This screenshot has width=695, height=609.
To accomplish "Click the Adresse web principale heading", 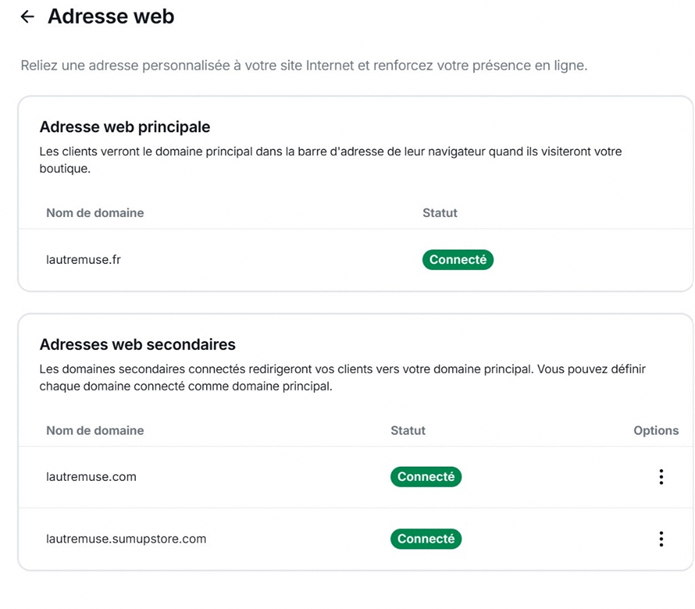I will (x=124, y=127).
